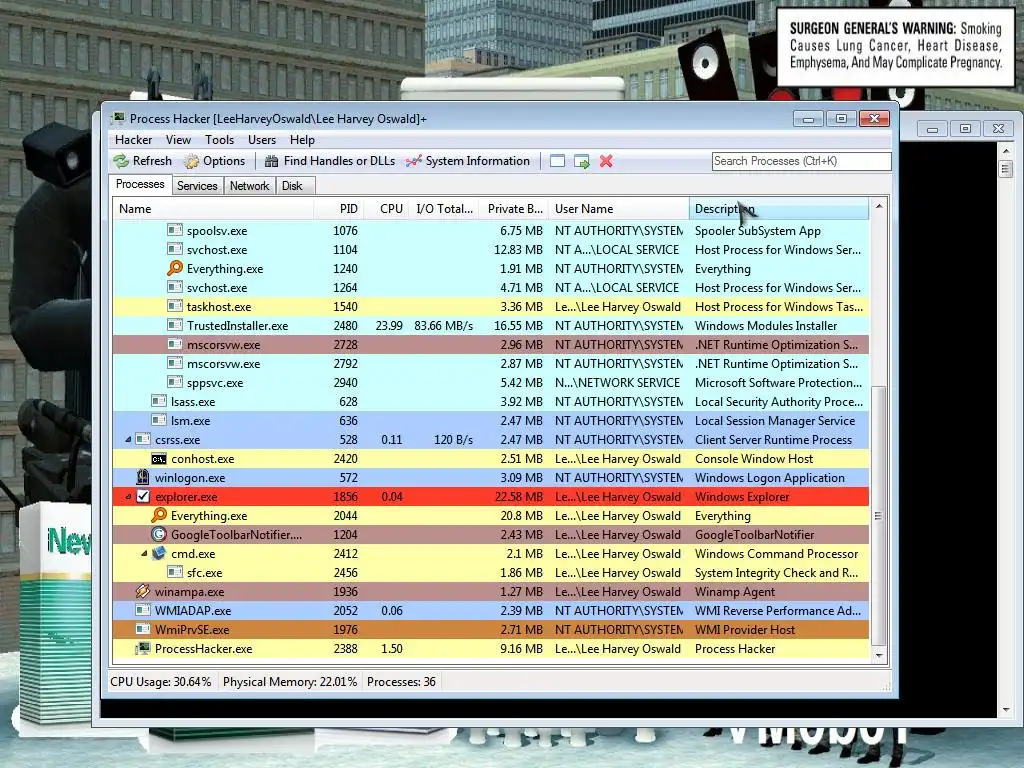The width and height of the screenshot is (1024, 768).
Task: Open Options via the gear icon
Action: click(x=191, y=161)
